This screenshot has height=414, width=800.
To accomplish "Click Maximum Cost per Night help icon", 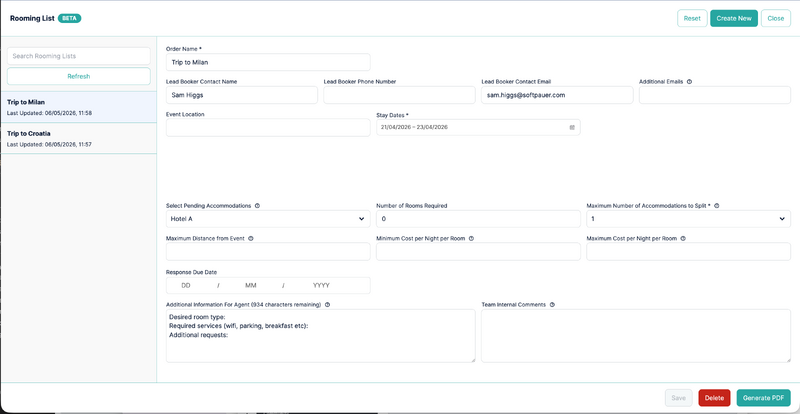I will click(683, 238).
